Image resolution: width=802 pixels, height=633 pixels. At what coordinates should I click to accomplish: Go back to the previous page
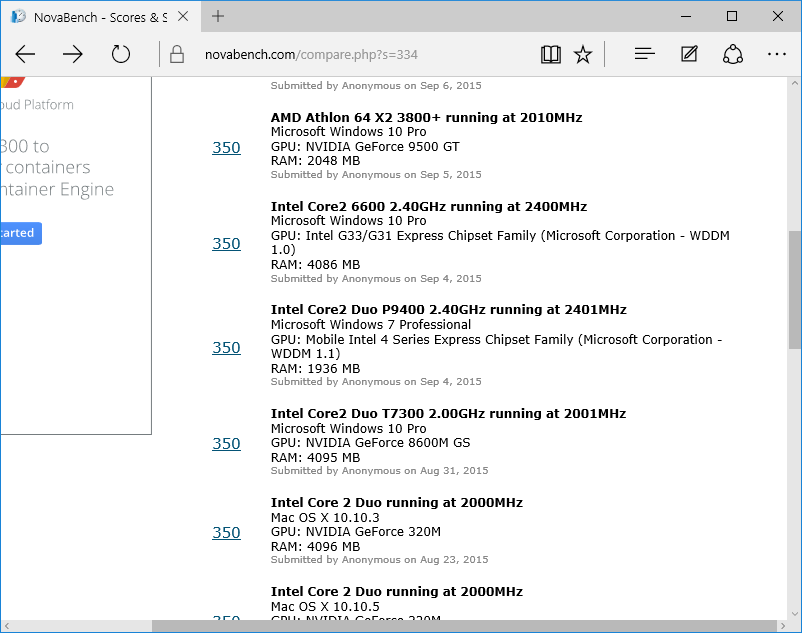(x=25, y=54)
